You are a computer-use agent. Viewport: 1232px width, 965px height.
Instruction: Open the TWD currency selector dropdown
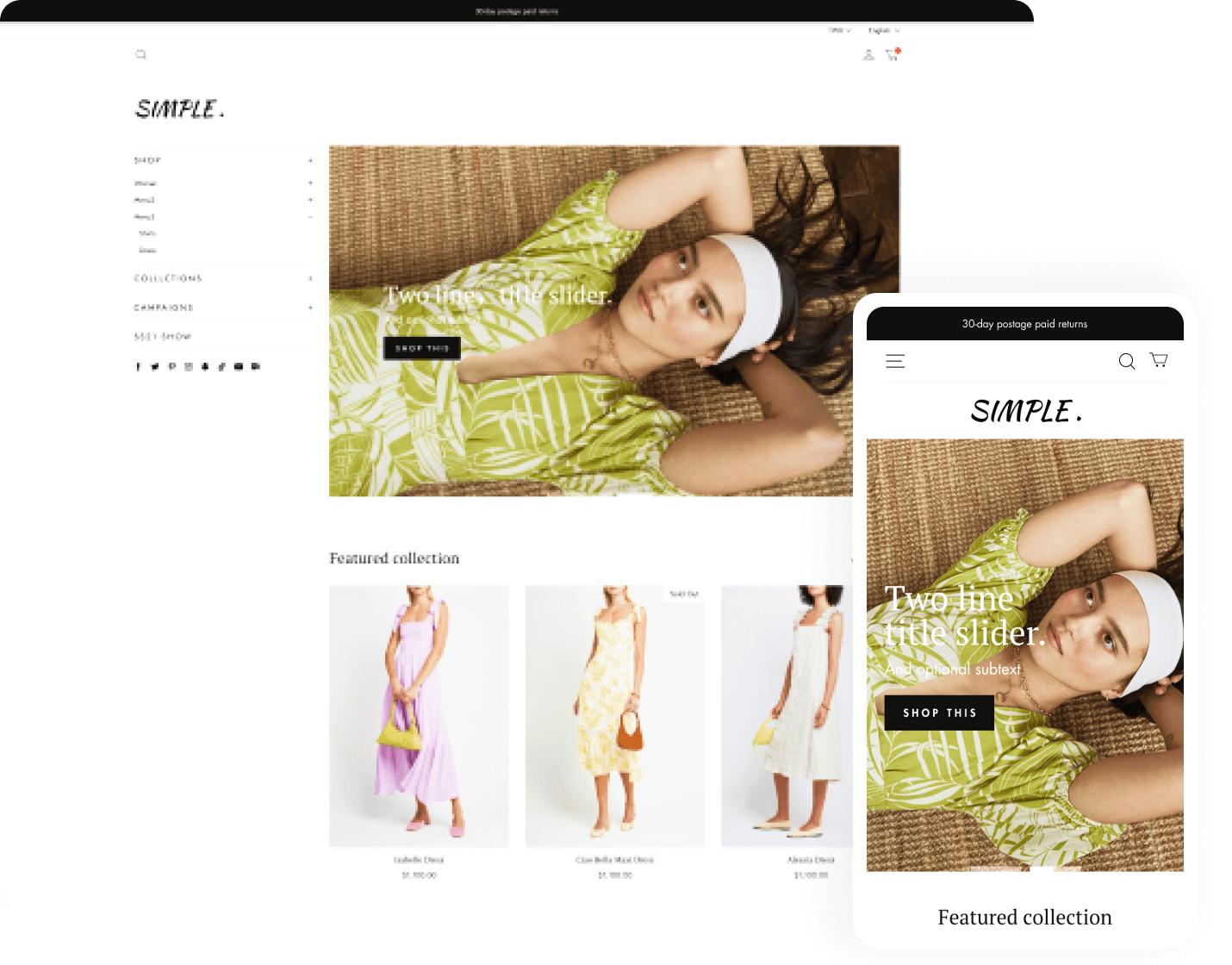point(837,29)
